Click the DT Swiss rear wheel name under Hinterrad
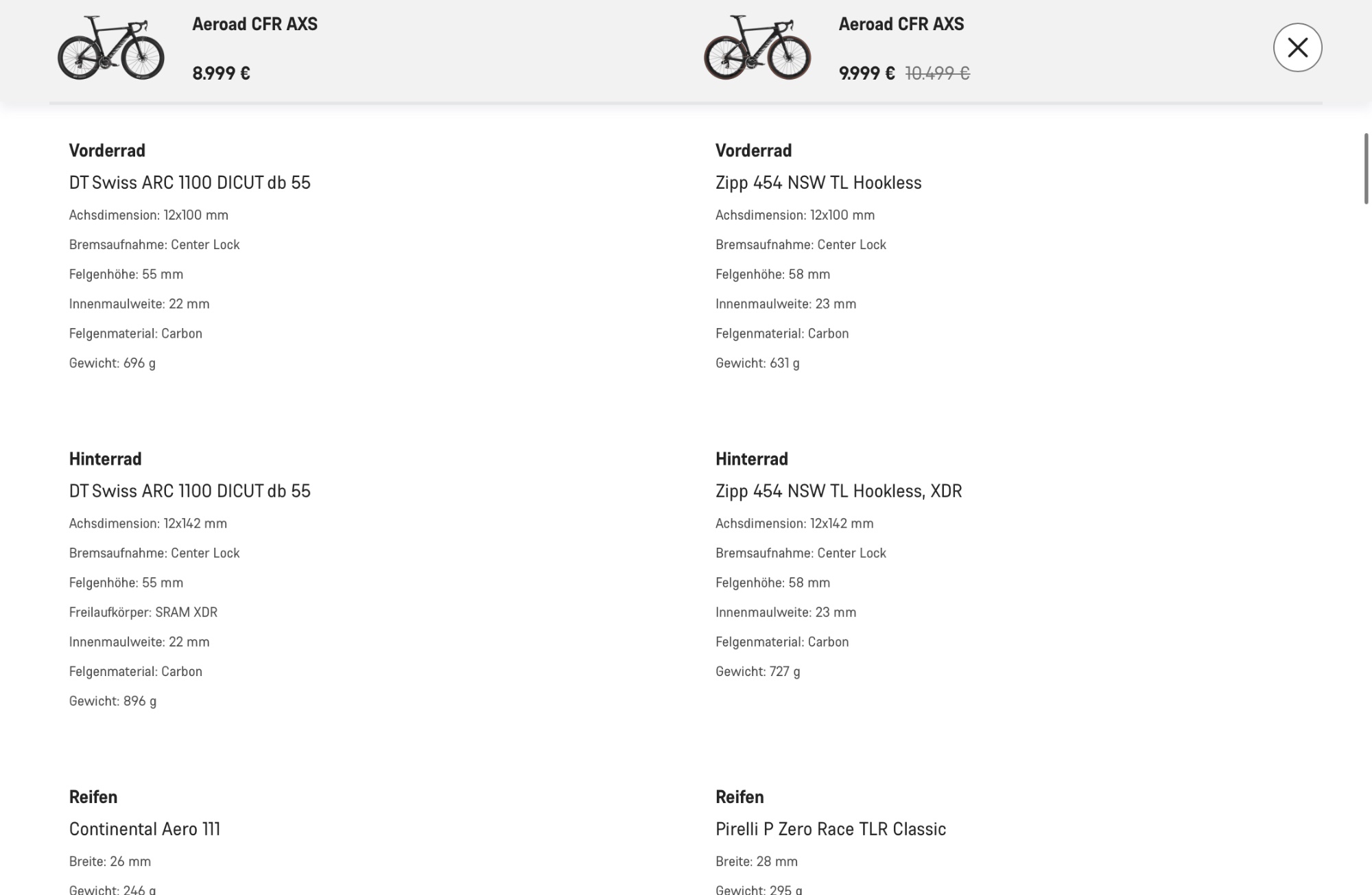 pos(189,491)
